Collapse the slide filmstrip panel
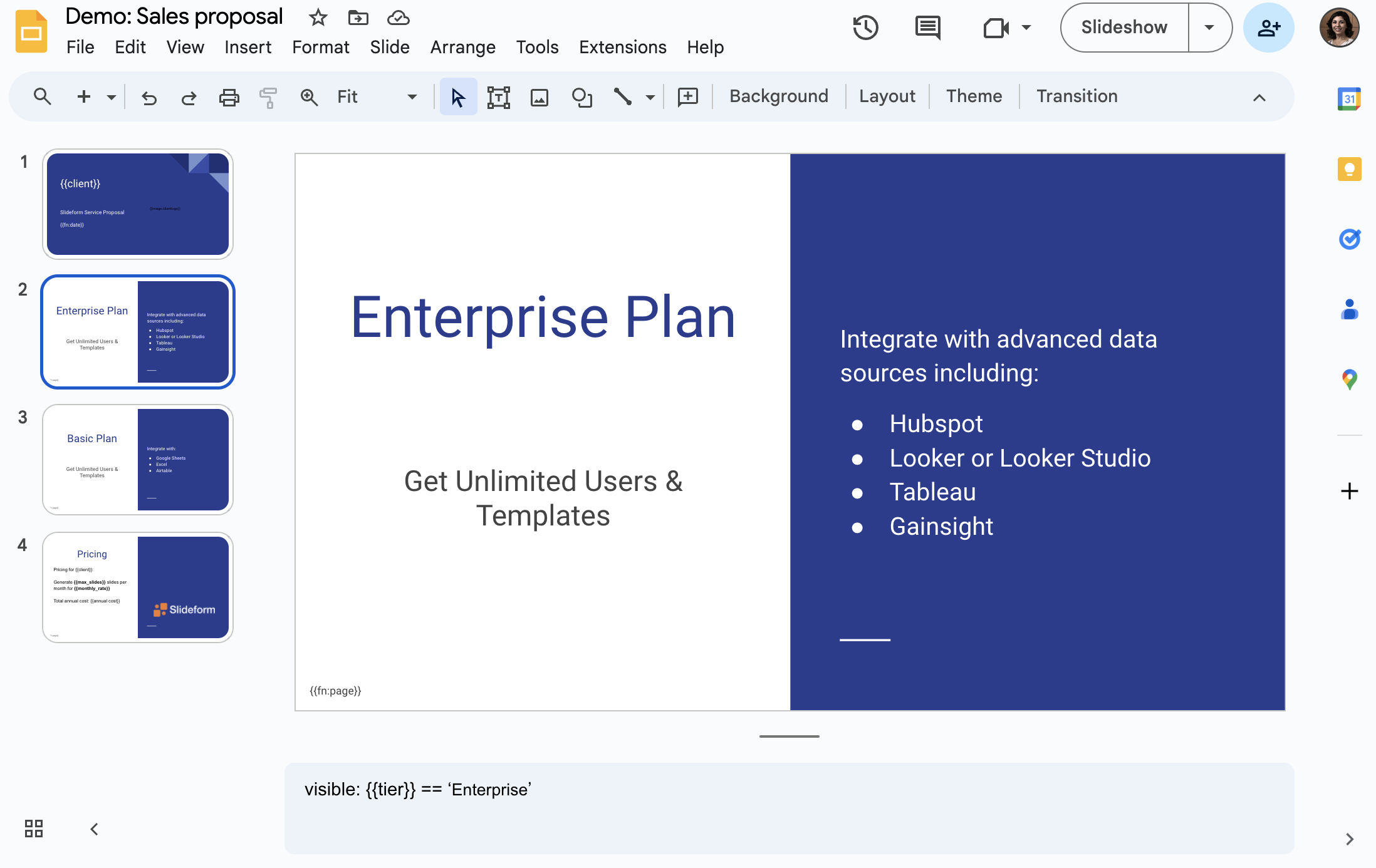 point(94,829)
